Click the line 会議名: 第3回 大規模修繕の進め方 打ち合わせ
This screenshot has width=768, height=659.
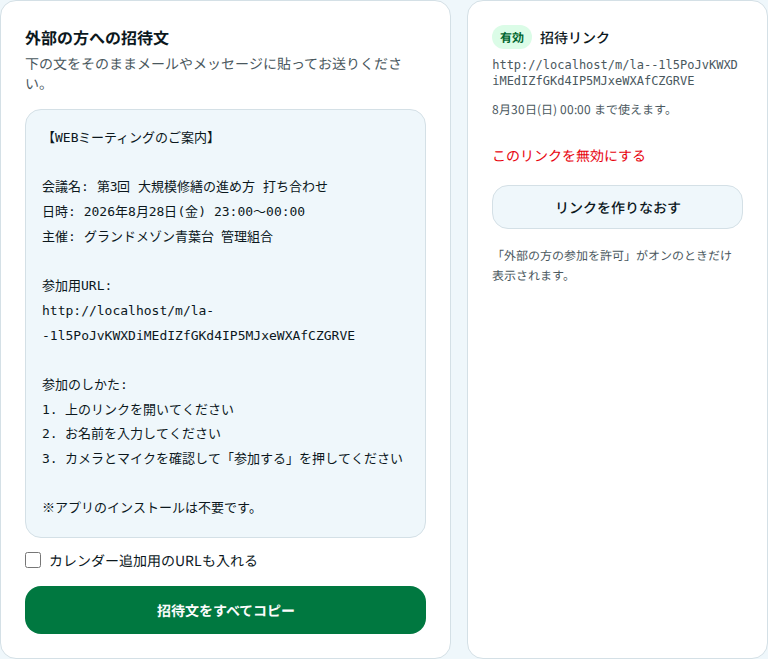coord(185,187)
